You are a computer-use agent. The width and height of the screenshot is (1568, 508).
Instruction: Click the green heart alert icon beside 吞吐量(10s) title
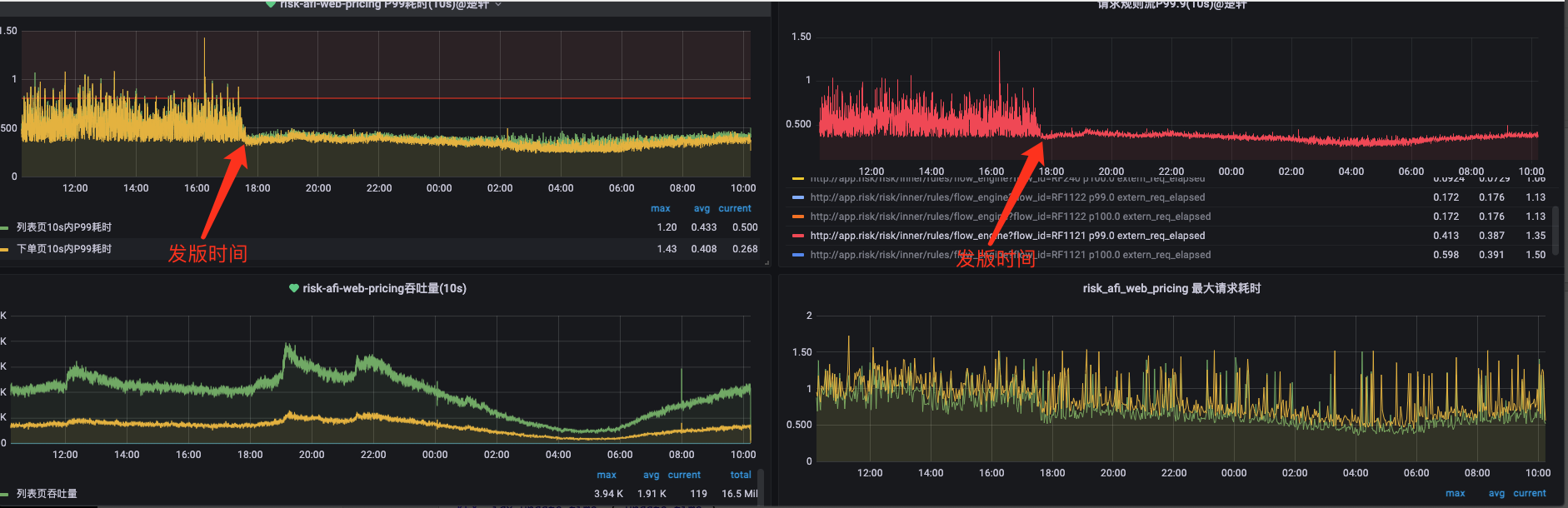pos(293,288)
